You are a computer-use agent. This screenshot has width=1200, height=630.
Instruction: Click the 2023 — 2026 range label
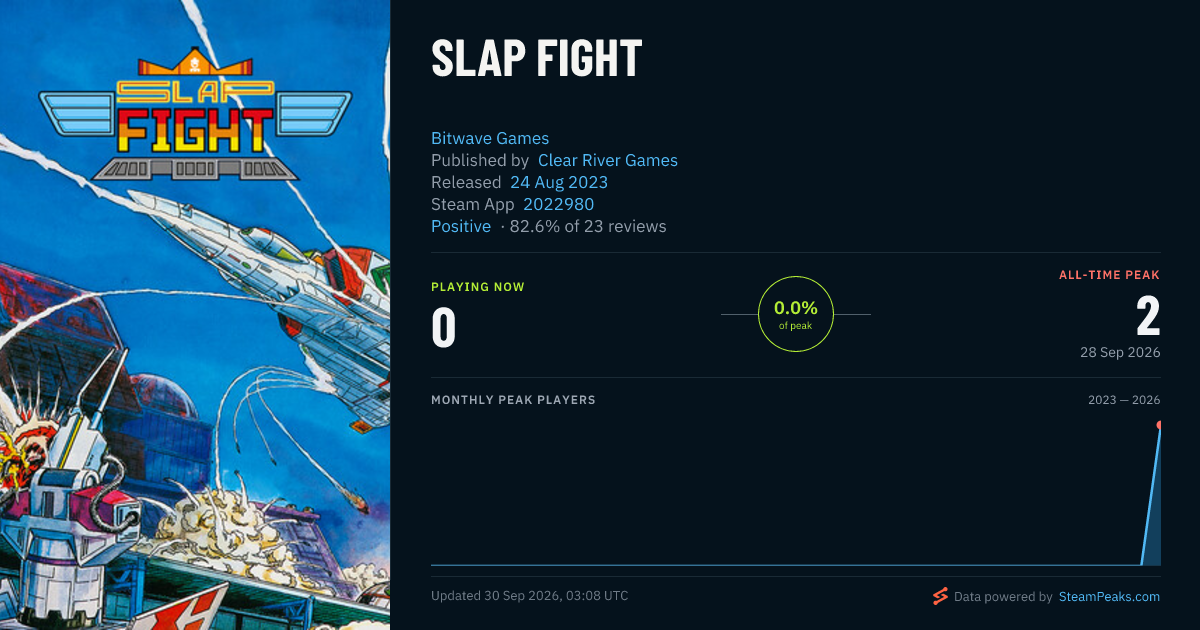click(1124, 400)
